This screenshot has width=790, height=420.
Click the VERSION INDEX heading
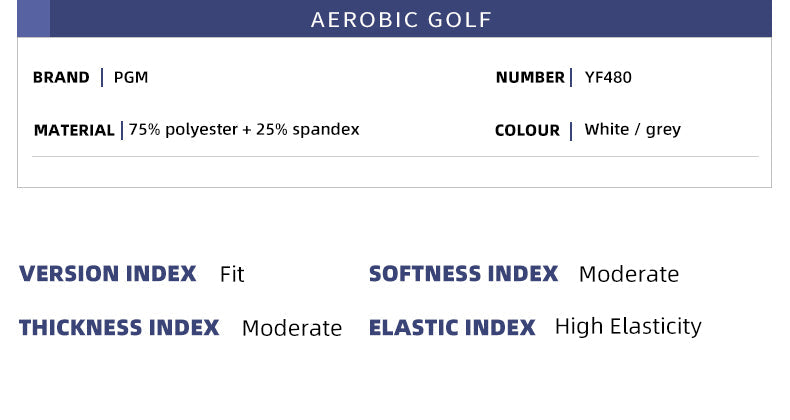[x=108, y=274]
